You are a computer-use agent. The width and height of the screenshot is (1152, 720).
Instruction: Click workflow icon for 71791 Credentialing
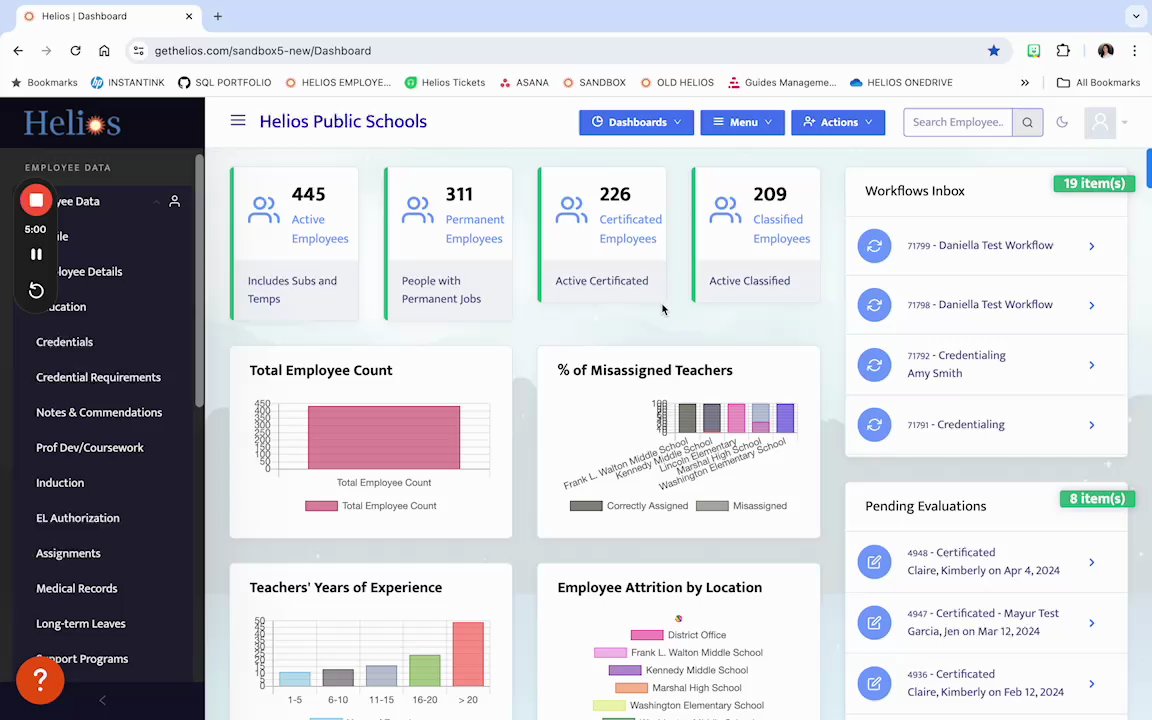click(x=874, y=425)
